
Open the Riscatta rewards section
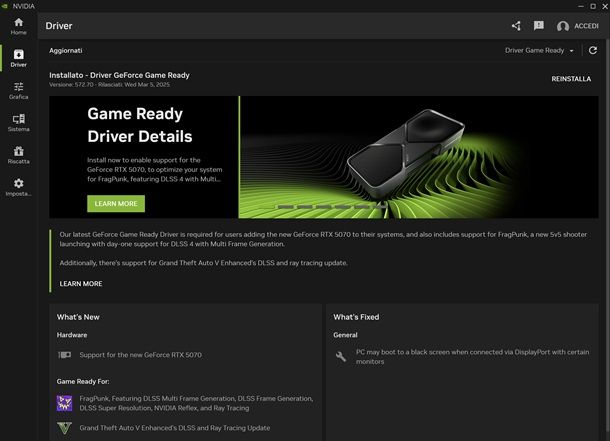coord(18,155)
